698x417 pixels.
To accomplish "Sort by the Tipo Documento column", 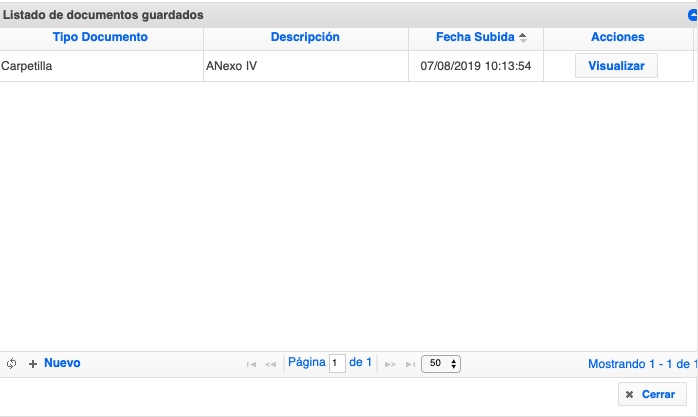I will point(100,37).
